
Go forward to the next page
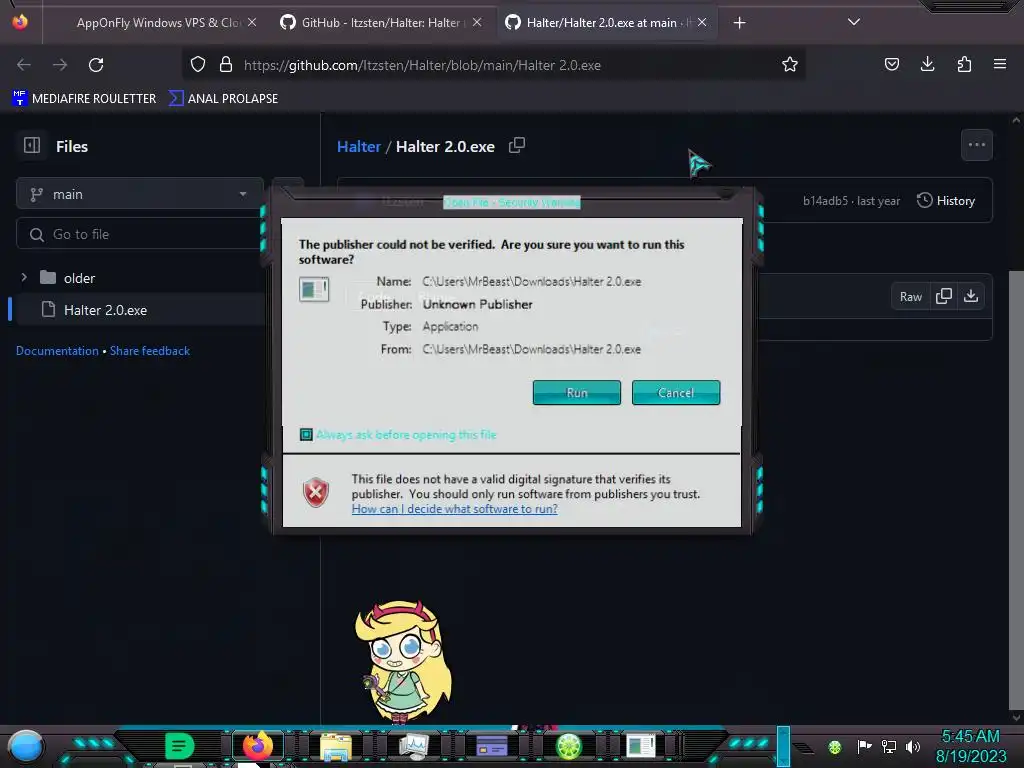tap(60, 65)
